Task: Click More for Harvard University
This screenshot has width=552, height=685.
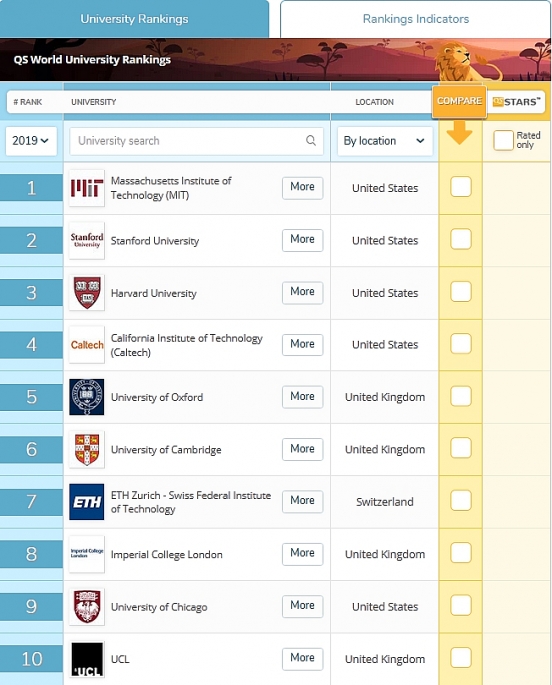Action: click(303, 292)
